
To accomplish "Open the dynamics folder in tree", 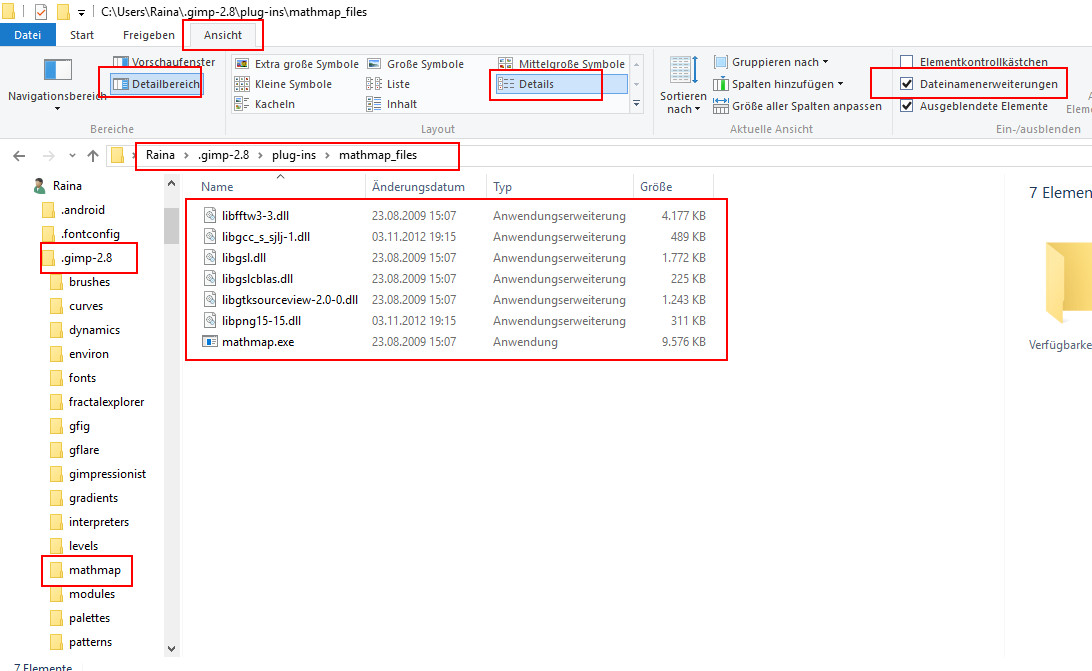I will coord(94,330).
